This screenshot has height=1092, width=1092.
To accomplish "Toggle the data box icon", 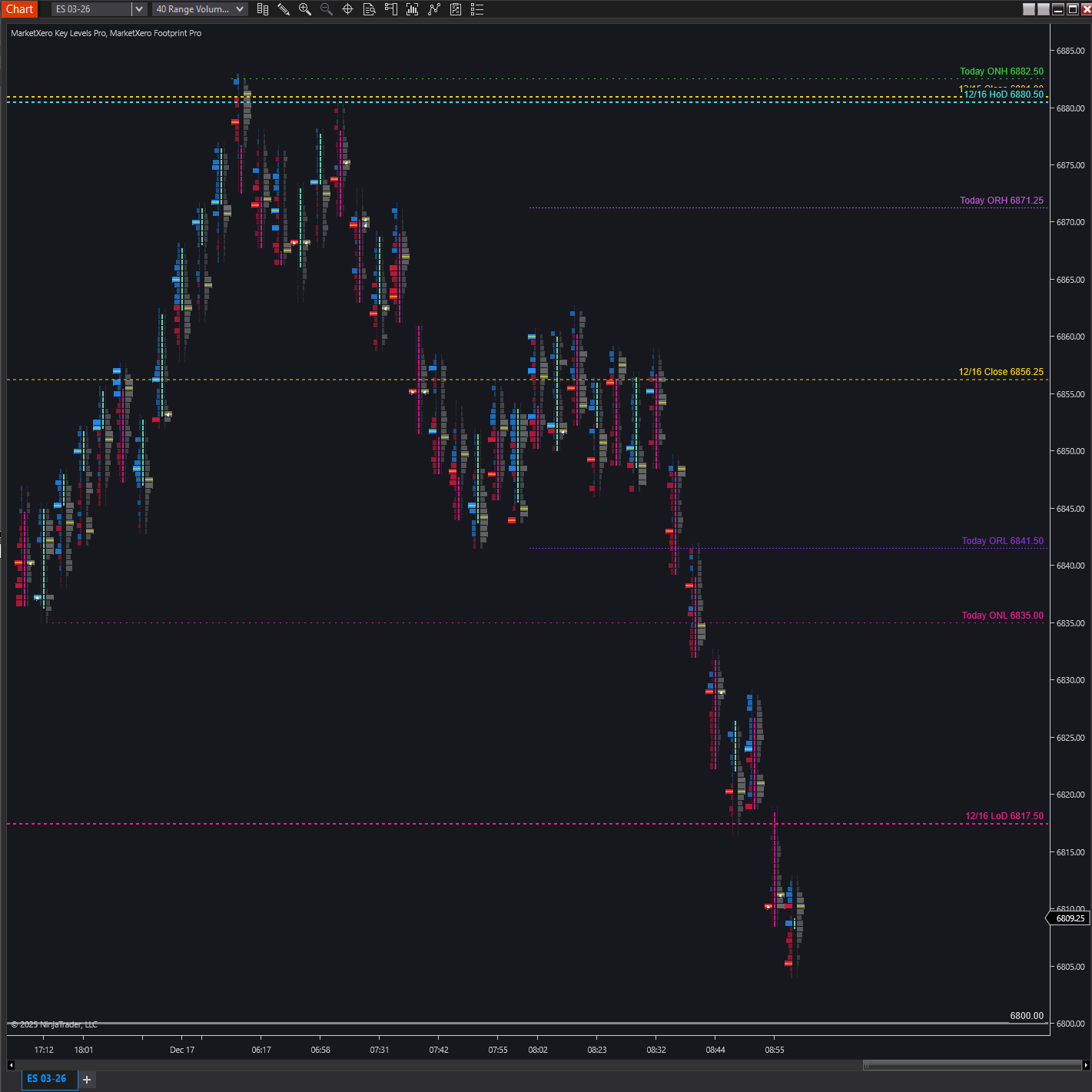I will click(x=369, y=9).
